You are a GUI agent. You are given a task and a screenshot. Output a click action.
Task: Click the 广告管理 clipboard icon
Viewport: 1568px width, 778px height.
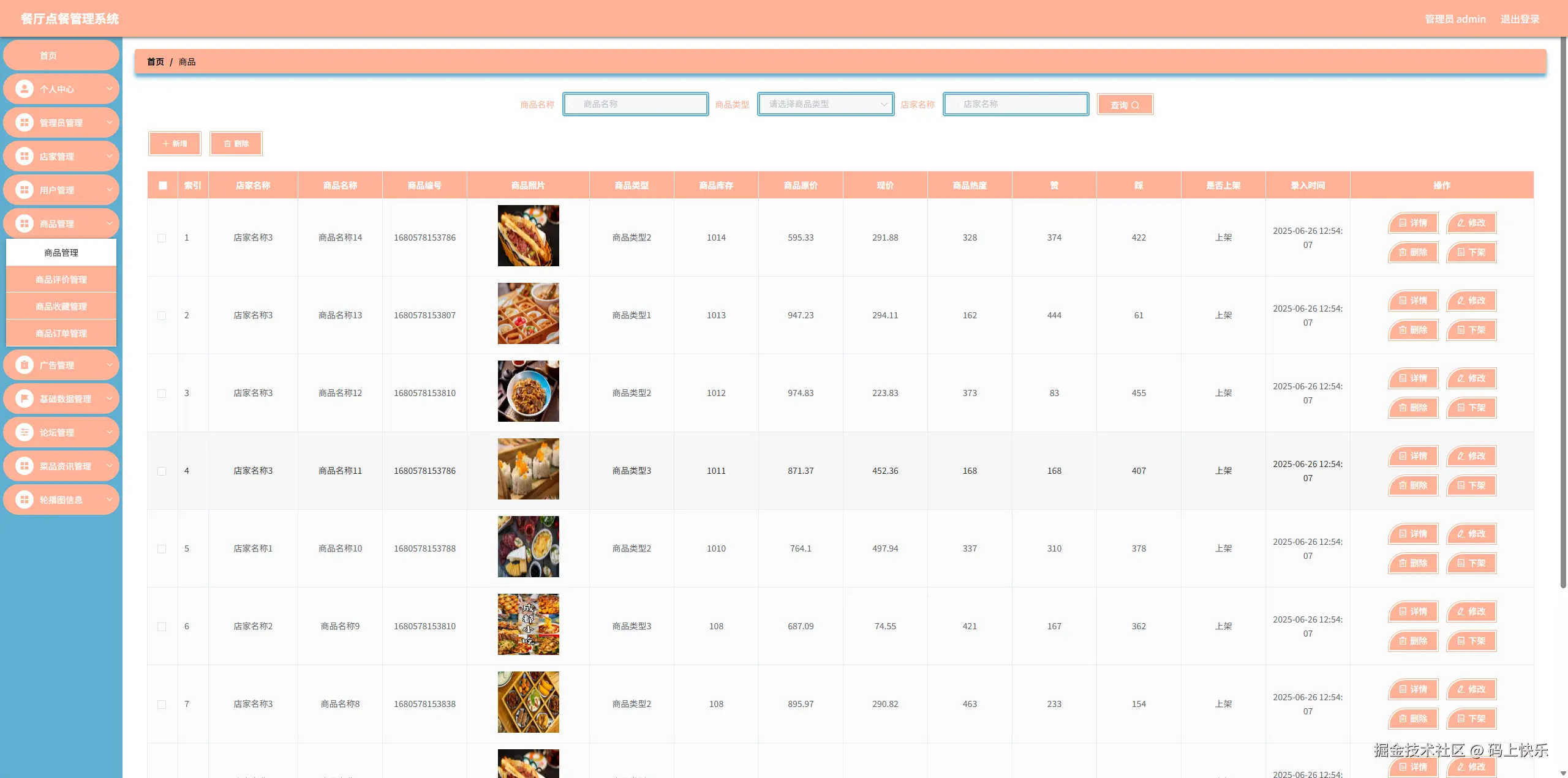pyautogui.click(x=24, y=365)
